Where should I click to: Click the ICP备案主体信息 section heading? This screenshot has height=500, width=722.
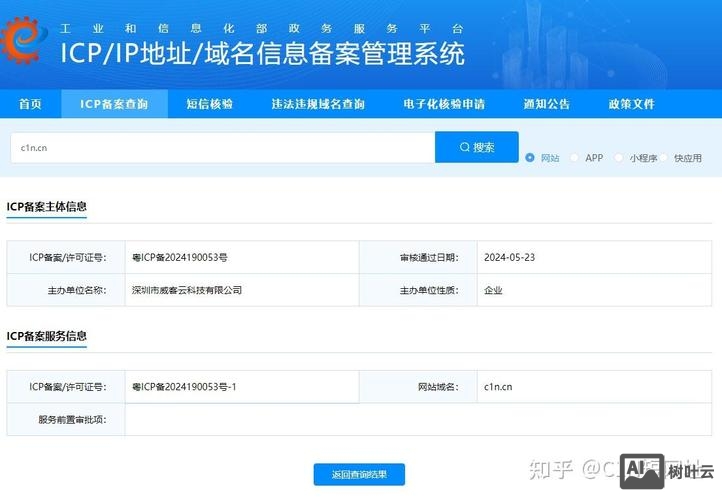tap(47, 207)
